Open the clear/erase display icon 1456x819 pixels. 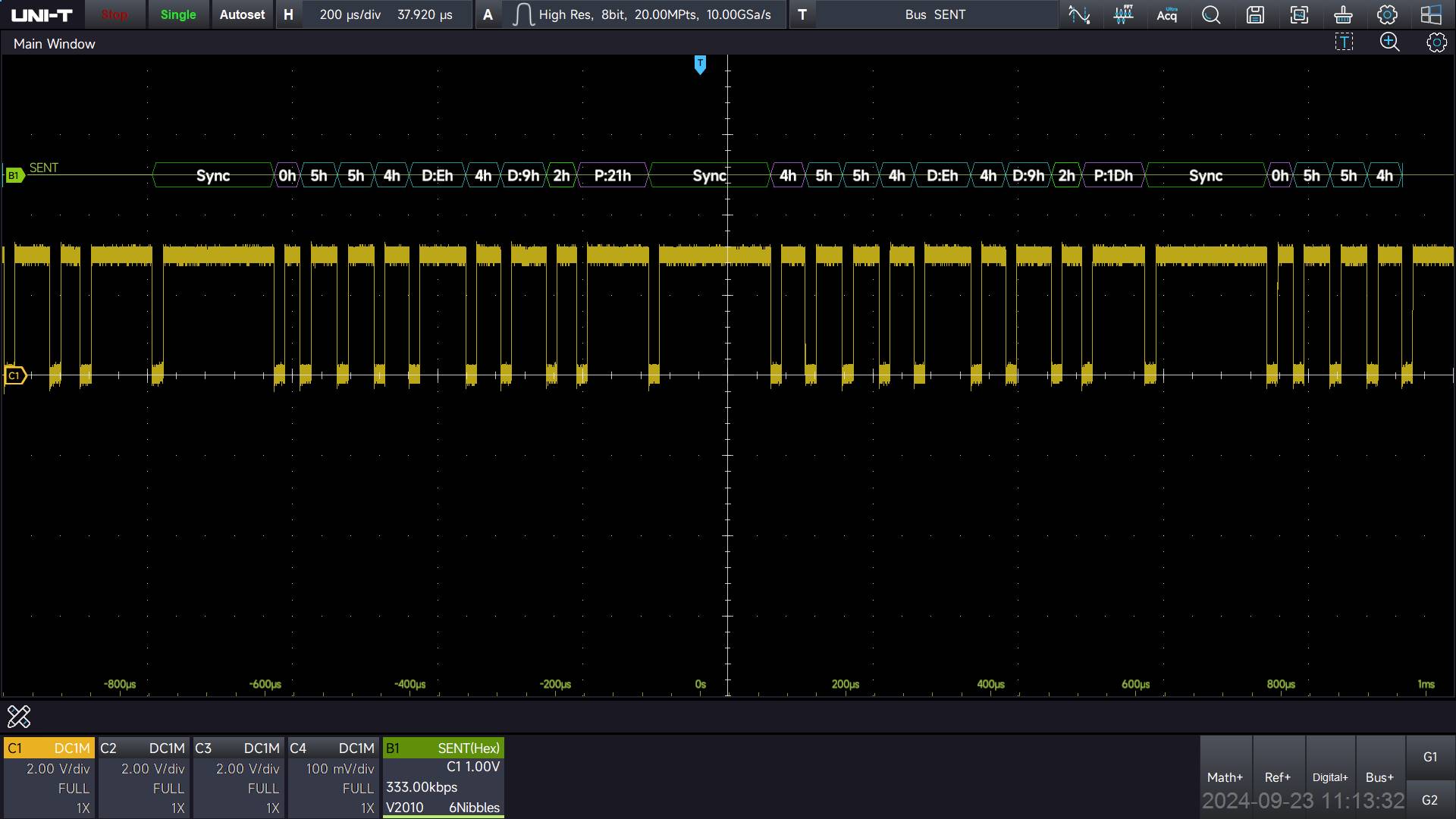pyautogui.click(x=1342, y=14)
